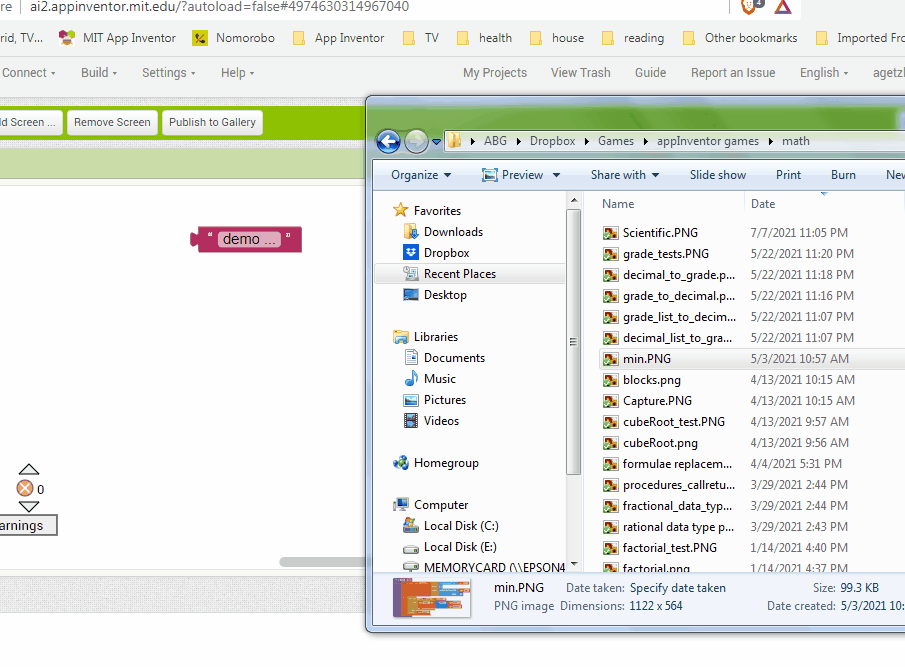The width and height of the screenshot is (905, 667).
Task: Click Dropbox in the address breadcrumb
Action: [552, 141]
